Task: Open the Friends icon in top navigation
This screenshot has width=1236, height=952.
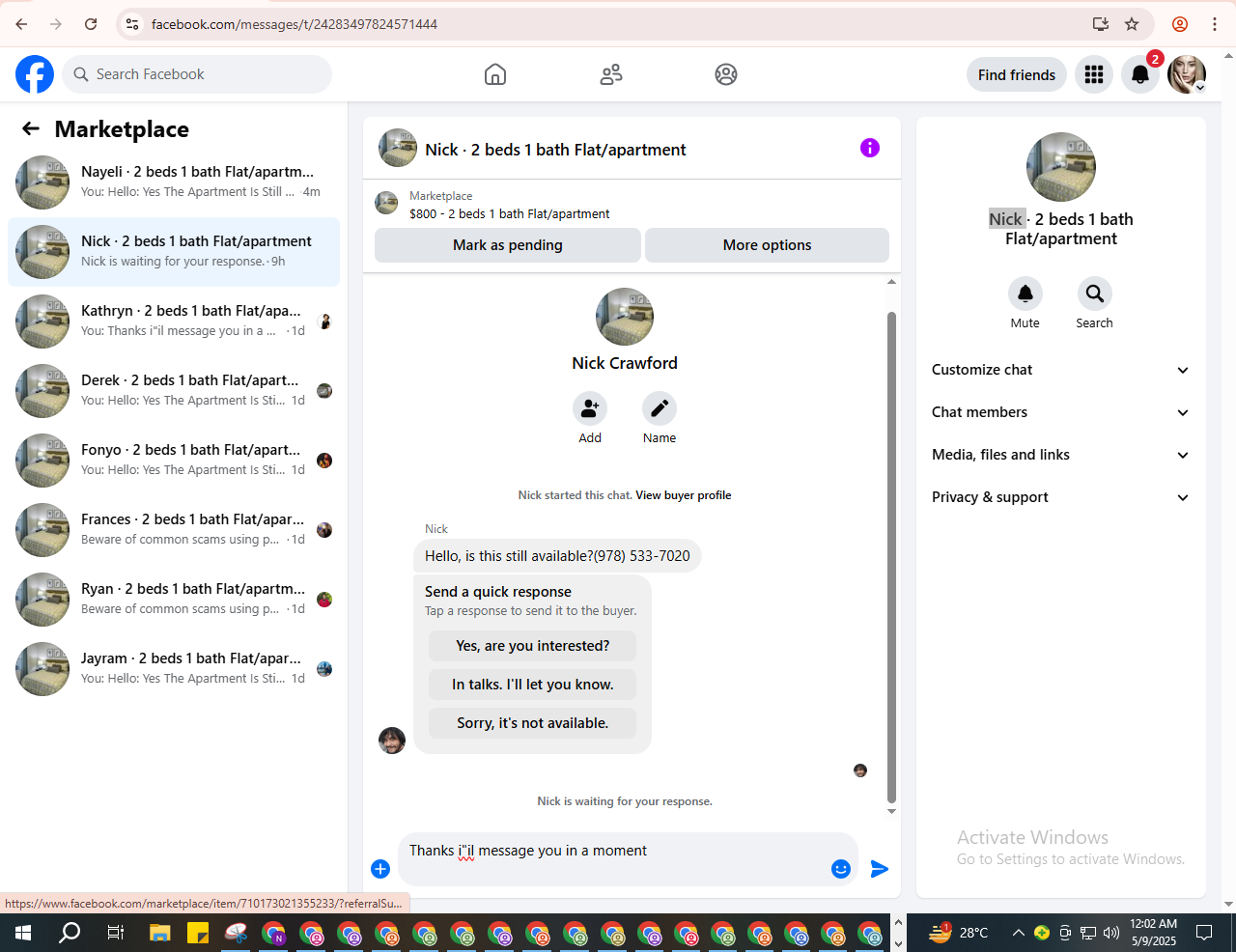Action: tap(611, 74)
